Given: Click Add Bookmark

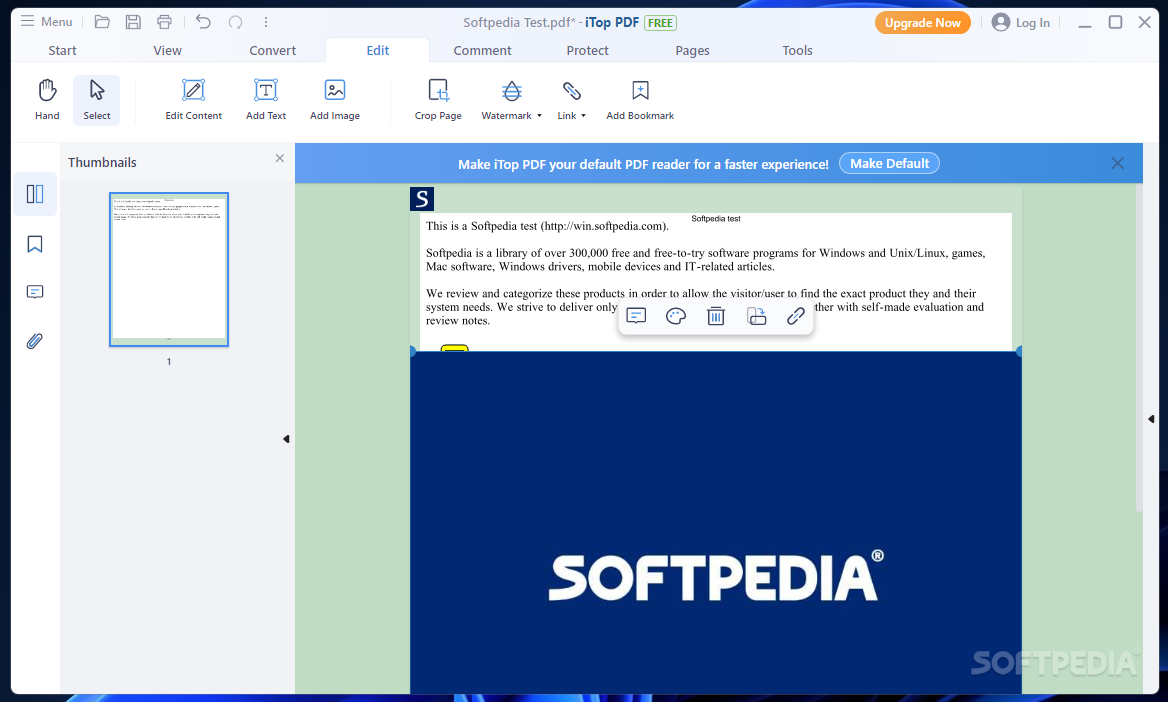Looking at the screenshot, I should coord(640,99).
